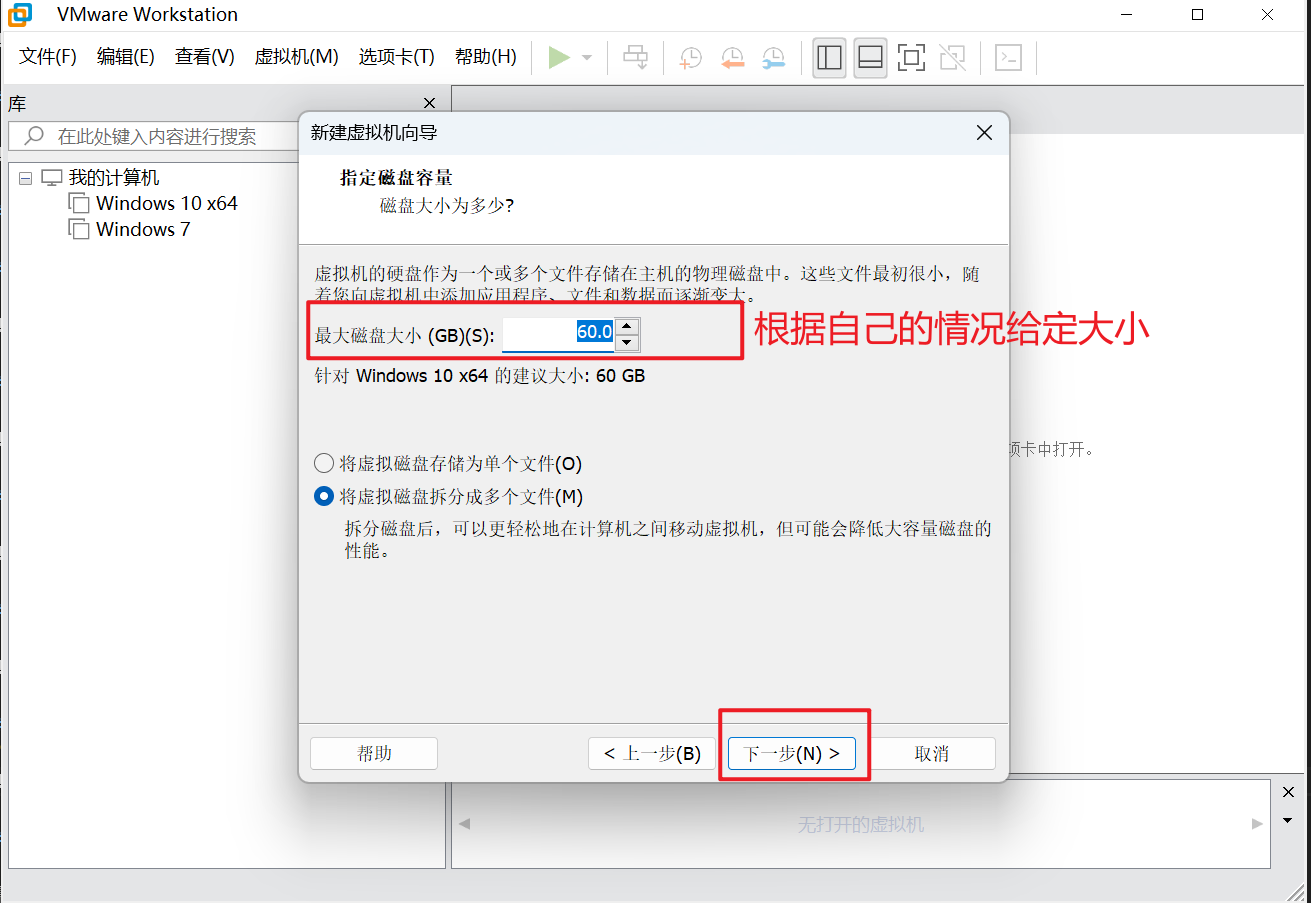Toggle the thumbnail bar view icon
This screenshot has height=903, width=1311.
pos(870,58)
